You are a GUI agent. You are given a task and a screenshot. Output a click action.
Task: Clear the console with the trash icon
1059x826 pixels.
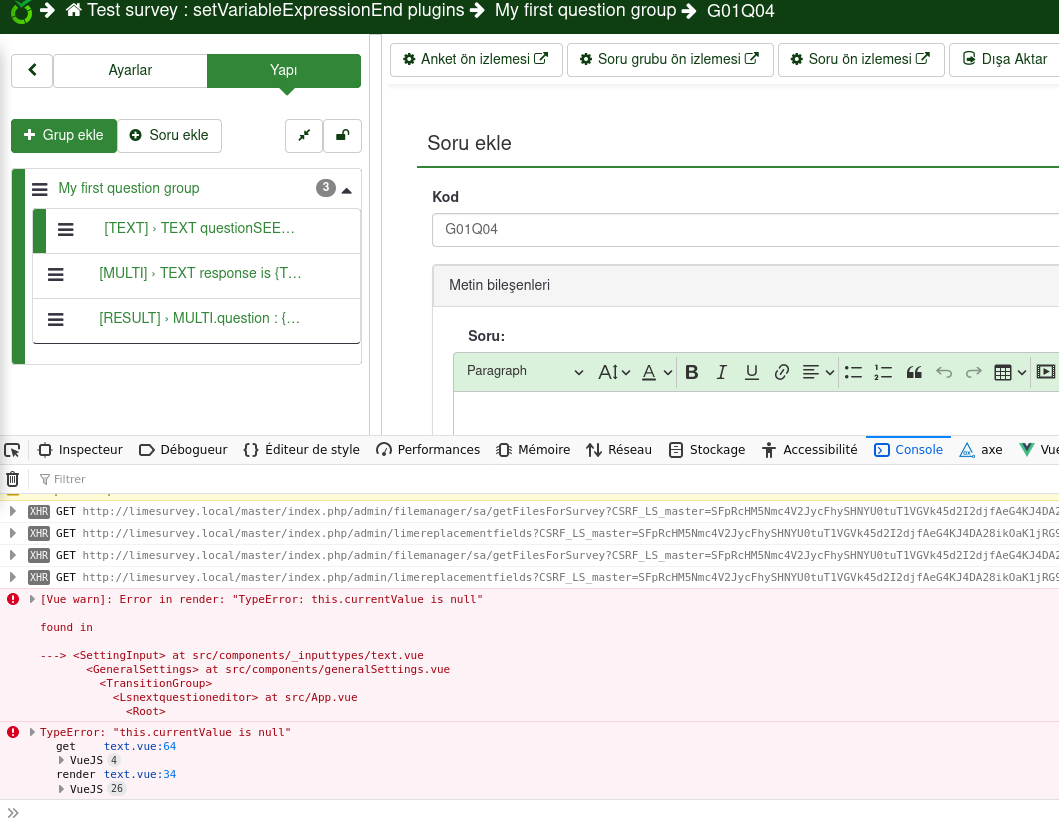[13, 479]
